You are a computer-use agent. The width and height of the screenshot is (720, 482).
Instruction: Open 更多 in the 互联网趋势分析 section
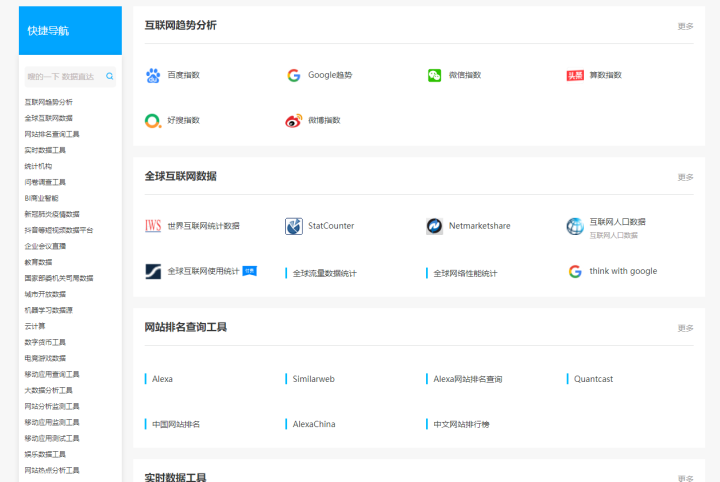(685, 26)
